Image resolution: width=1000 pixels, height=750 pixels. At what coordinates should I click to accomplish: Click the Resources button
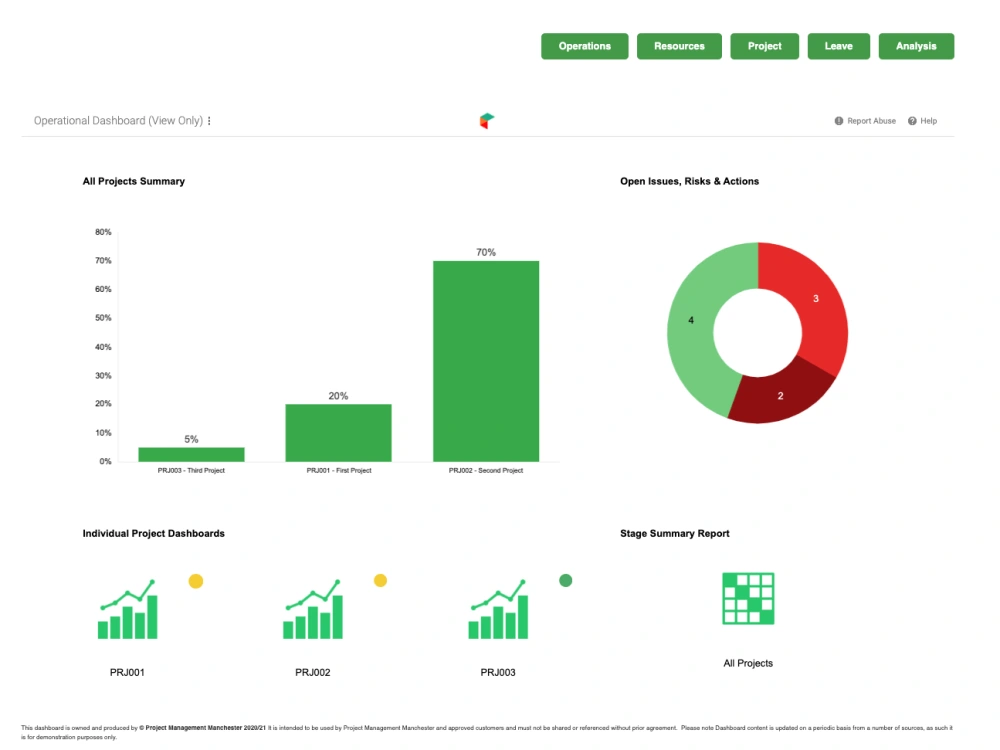[x=679, y=45]
